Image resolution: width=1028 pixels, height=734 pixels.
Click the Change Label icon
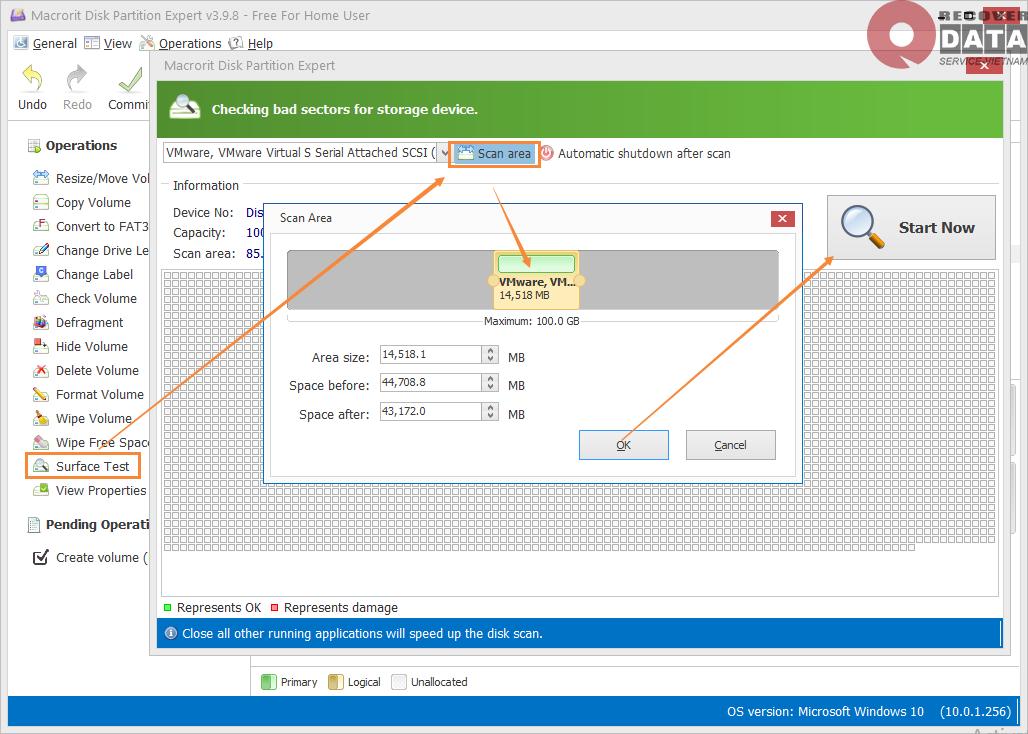[x=41, y=274]
